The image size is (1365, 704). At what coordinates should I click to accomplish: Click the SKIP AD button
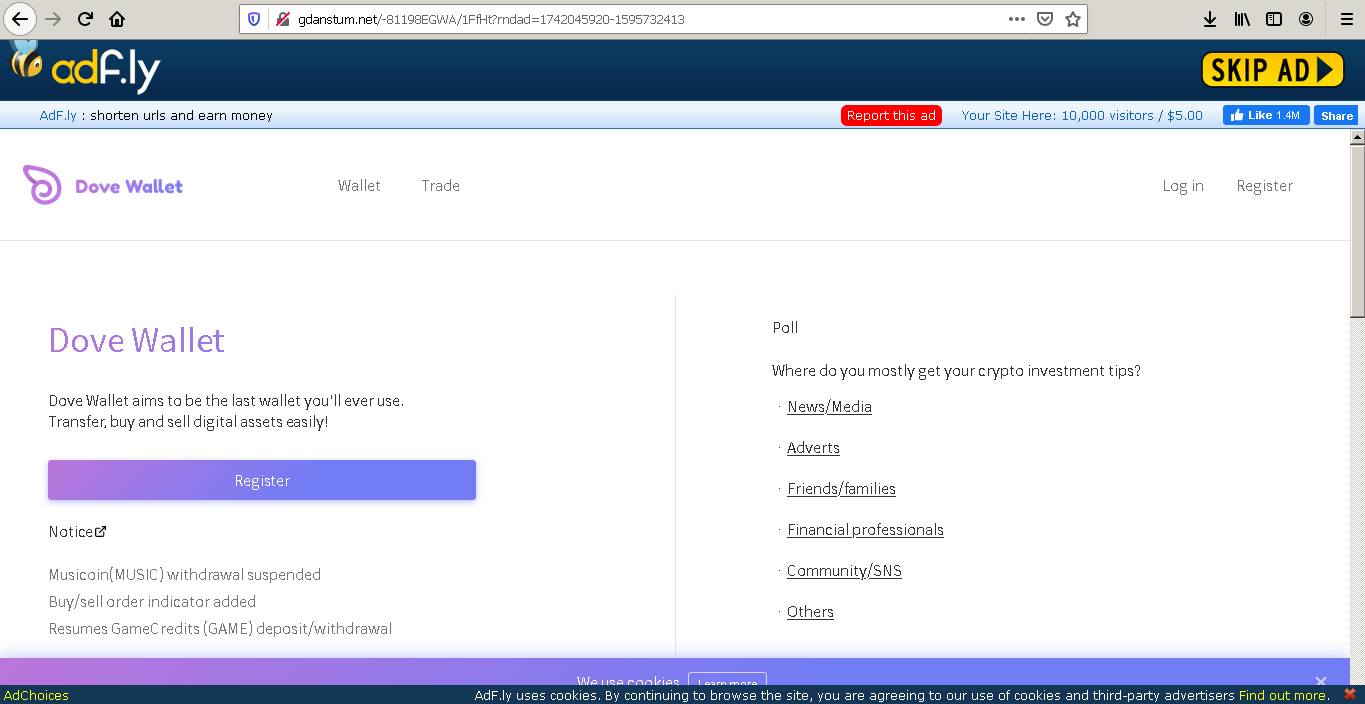[x=1272, y=70]
